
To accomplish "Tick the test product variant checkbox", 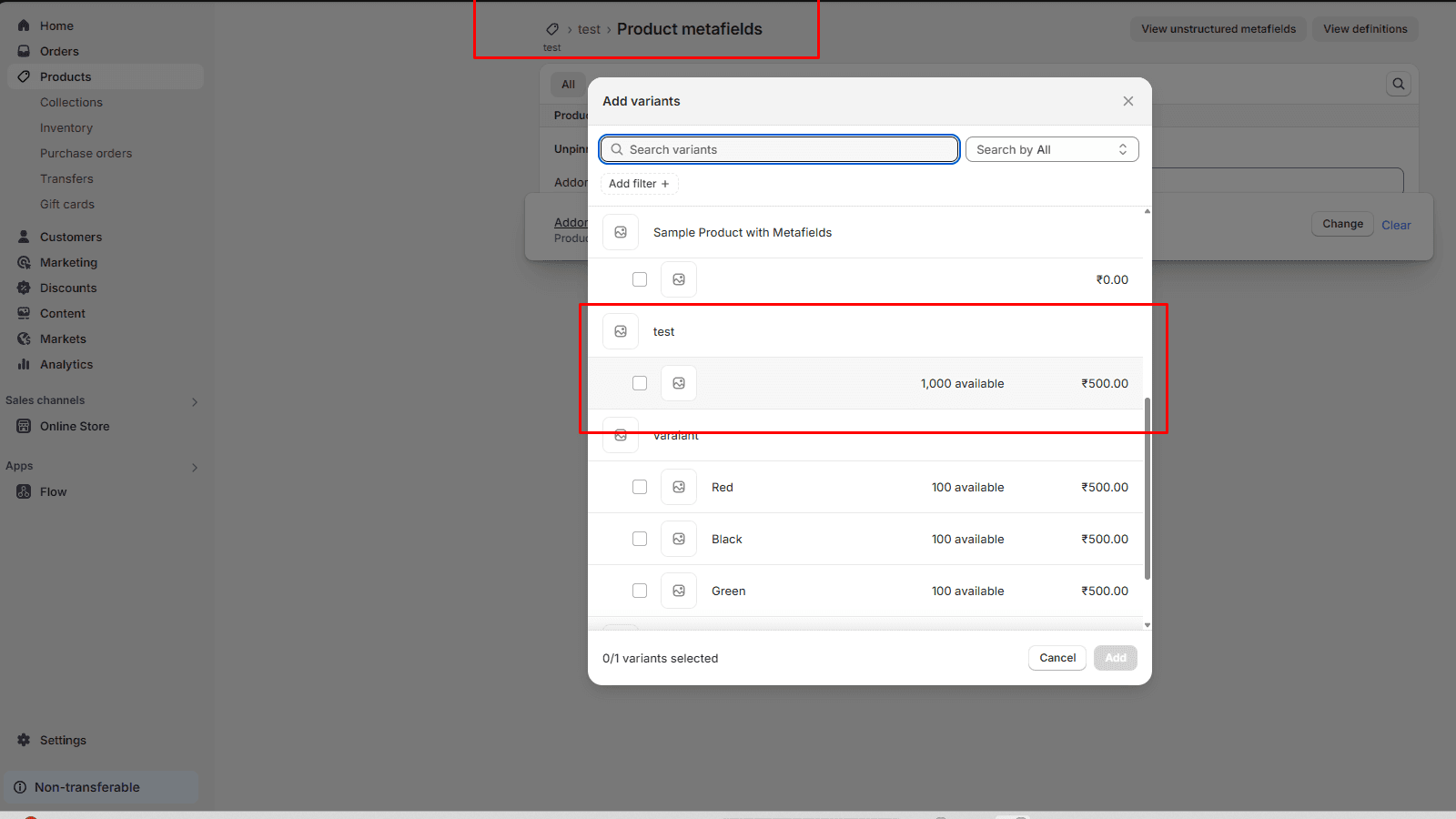I will [x=640, y=383].
